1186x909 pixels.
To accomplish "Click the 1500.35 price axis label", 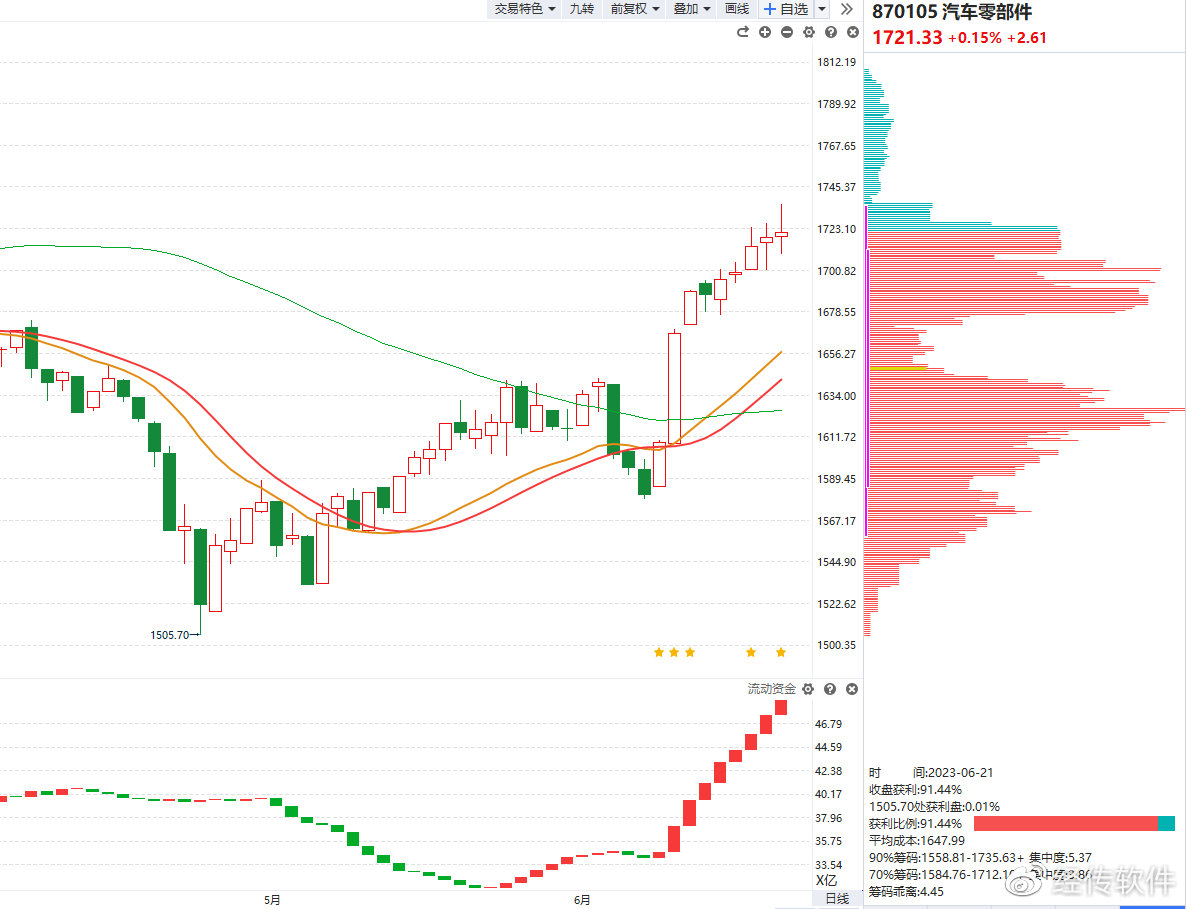I will [837, 645].
